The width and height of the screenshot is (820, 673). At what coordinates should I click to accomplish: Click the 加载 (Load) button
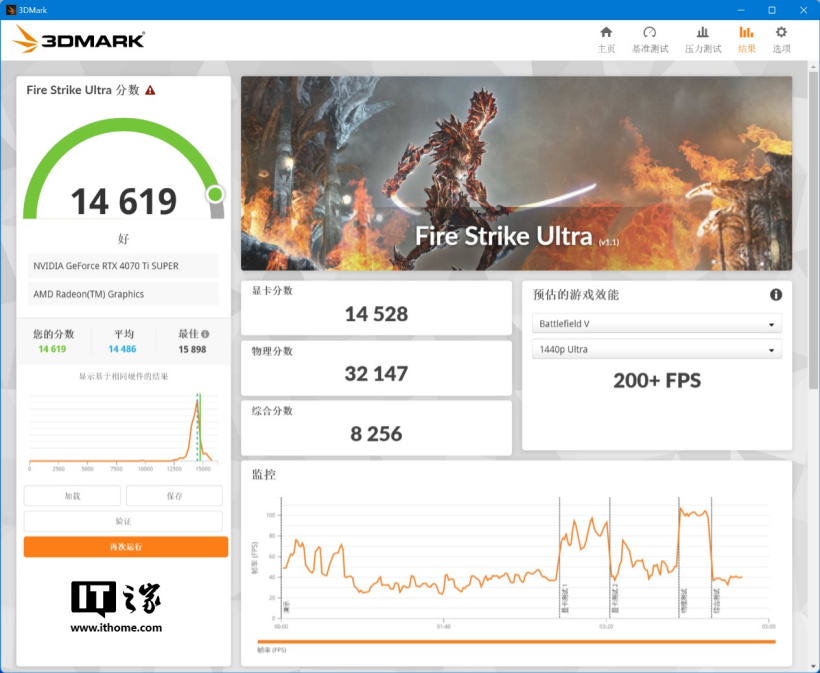pos(72,496)
